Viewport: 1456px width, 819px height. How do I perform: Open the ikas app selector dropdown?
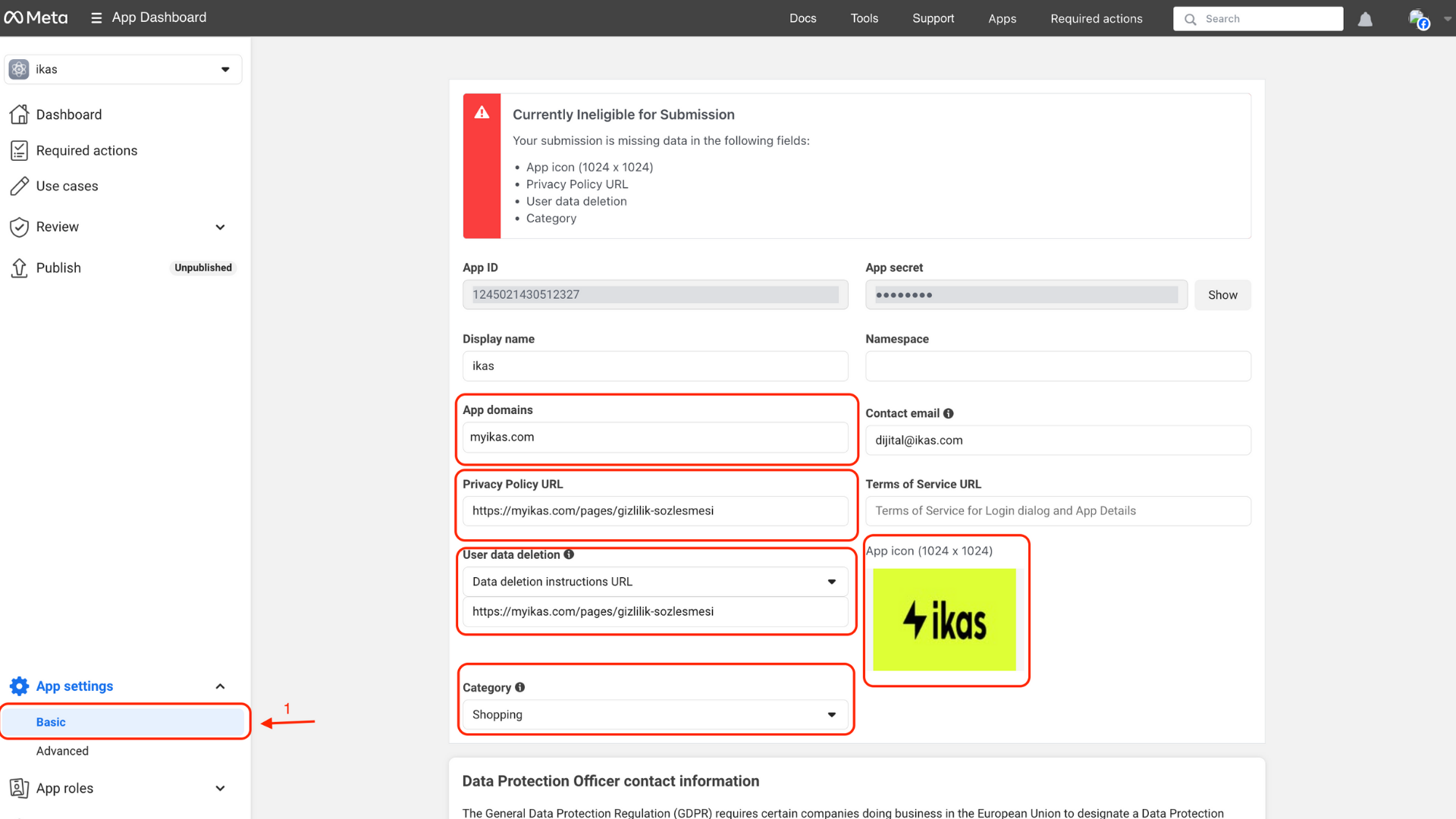(x=123, y=69)
